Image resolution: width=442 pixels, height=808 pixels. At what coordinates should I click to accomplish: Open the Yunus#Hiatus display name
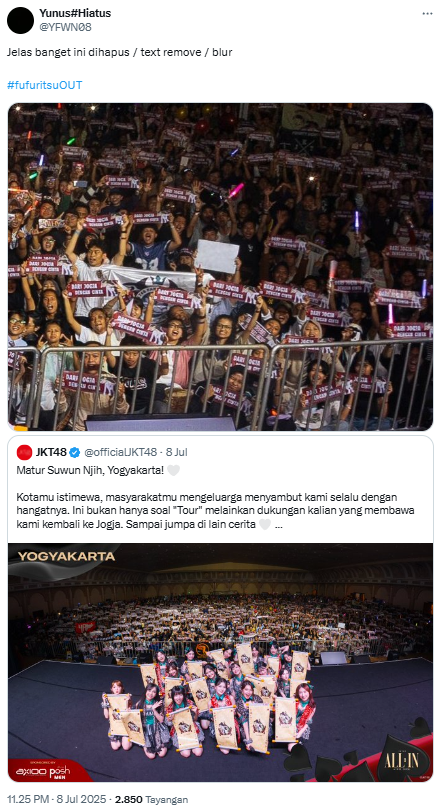point(75,13)
